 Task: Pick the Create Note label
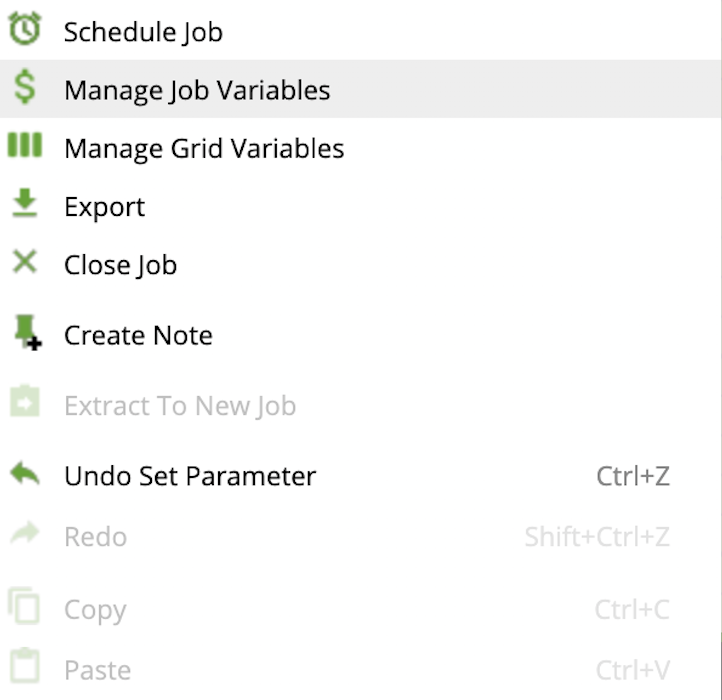pyautogui.click(x=138, y=335)
